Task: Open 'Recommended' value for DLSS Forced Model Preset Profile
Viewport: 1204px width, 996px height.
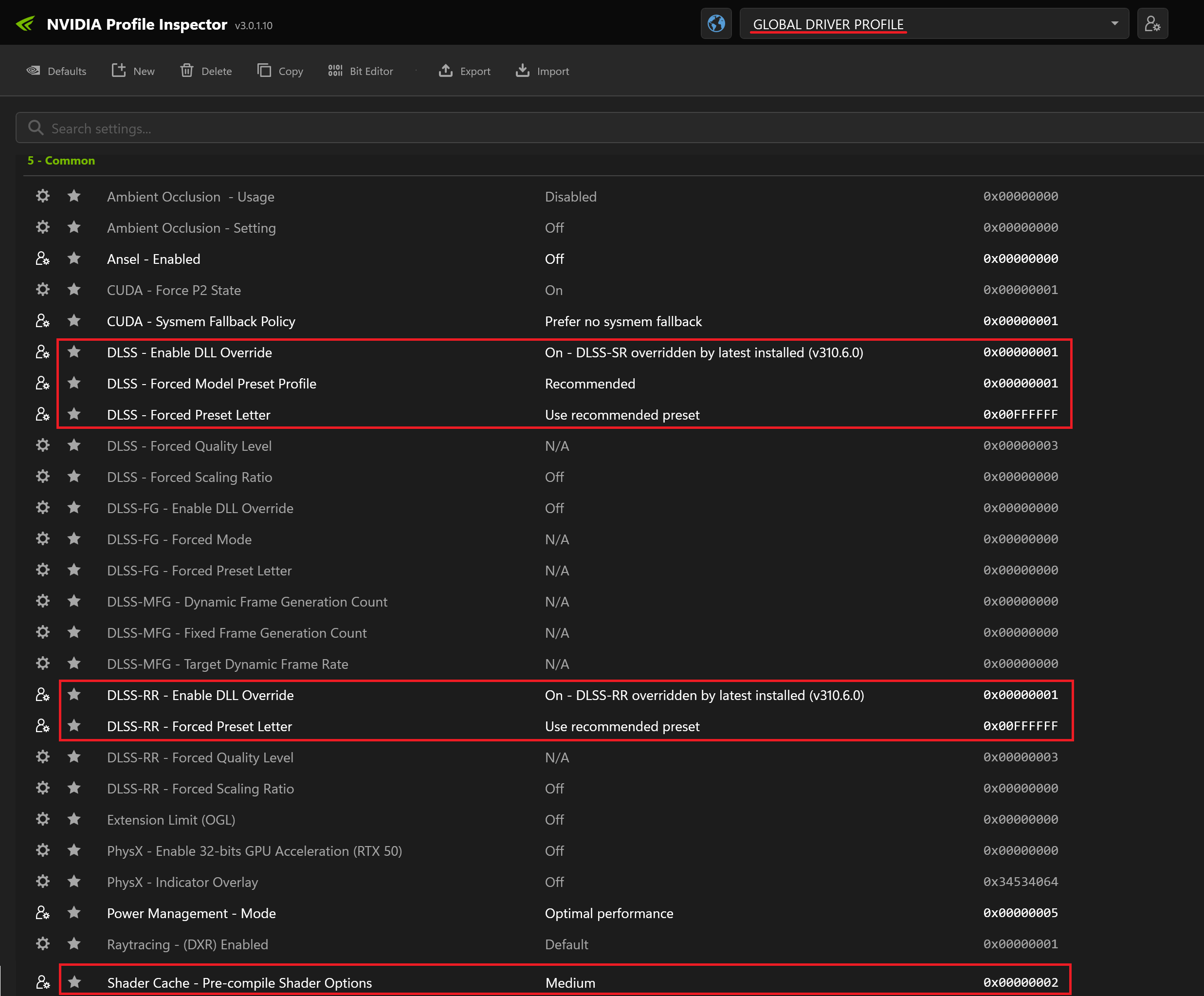Action: click(x=590, y=384)
